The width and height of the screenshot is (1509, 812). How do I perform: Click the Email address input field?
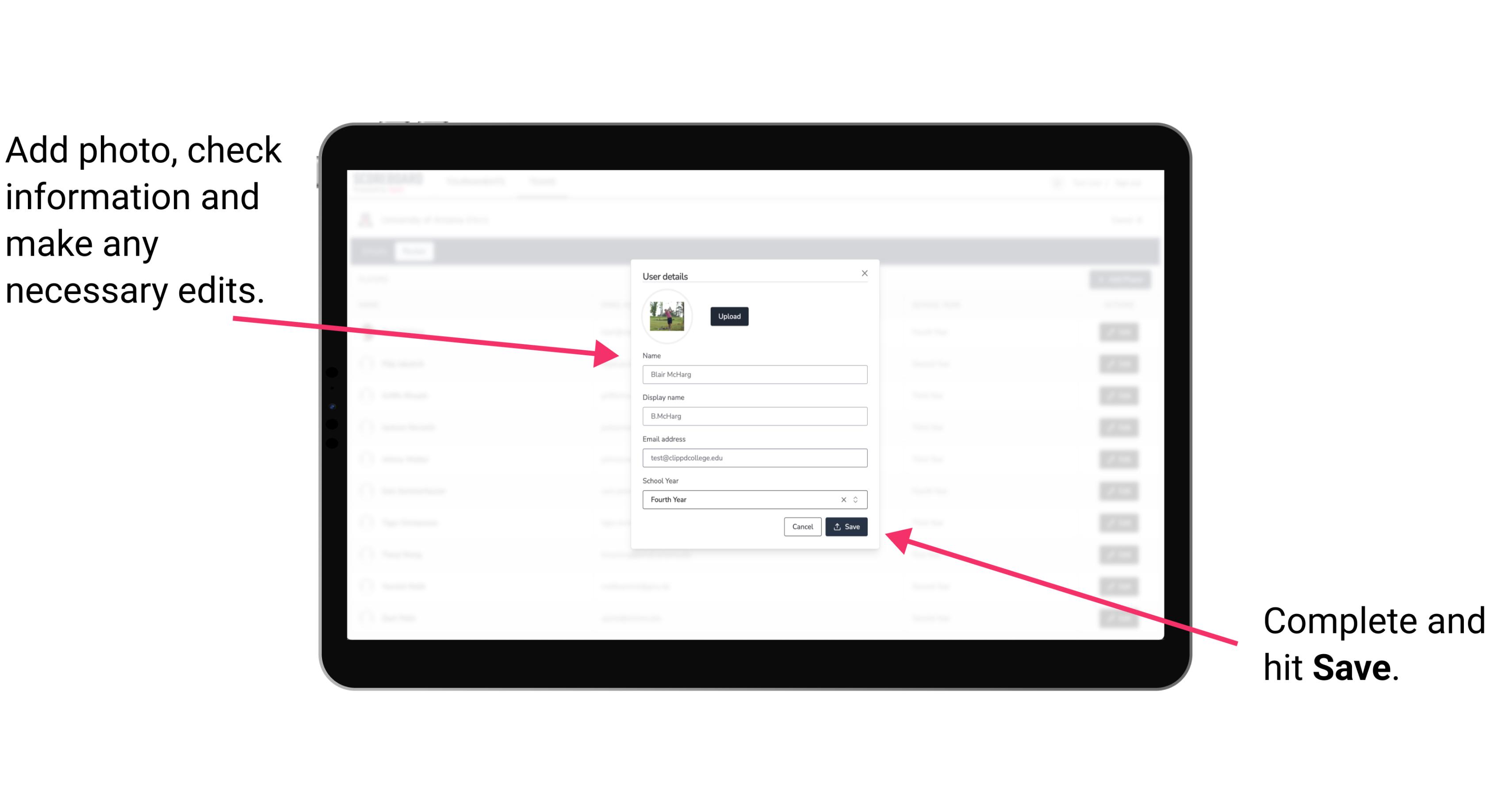(x=753, y=458)
